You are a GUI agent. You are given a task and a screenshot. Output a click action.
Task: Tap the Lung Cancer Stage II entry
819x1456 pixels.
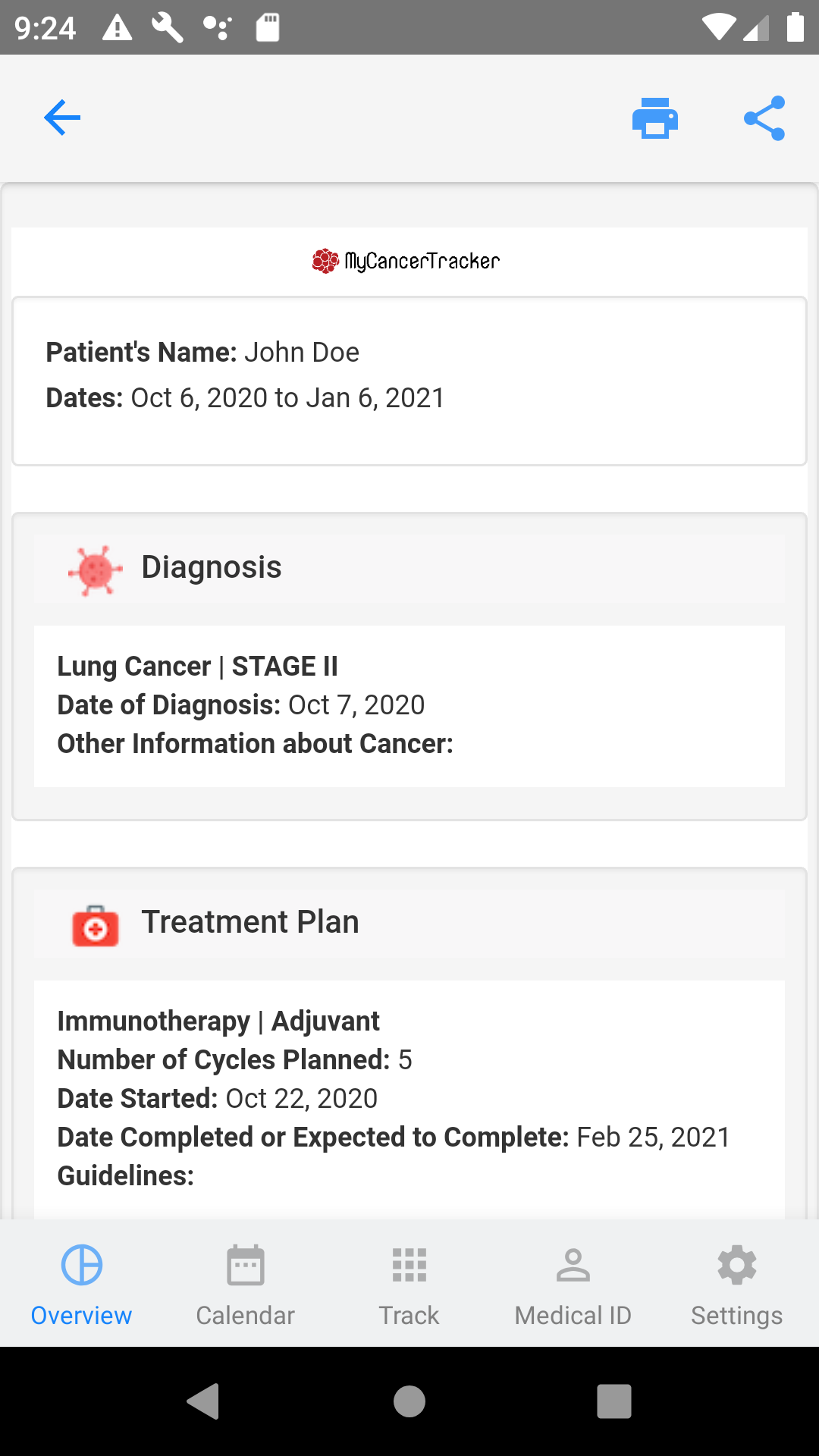[x=198, y=667]
